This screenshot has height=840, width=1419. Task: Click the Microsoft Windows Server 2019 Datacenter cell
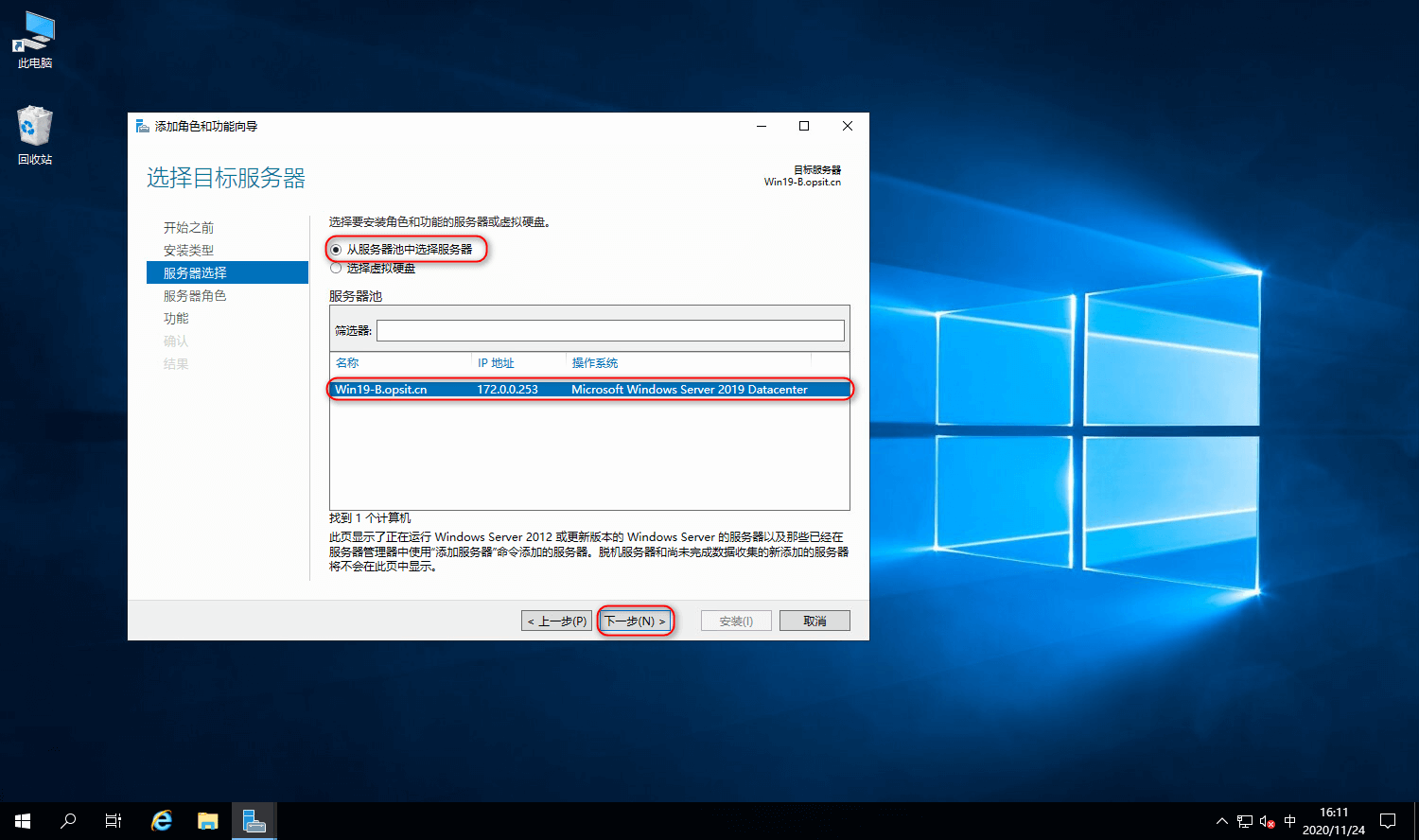coord(690,390)
